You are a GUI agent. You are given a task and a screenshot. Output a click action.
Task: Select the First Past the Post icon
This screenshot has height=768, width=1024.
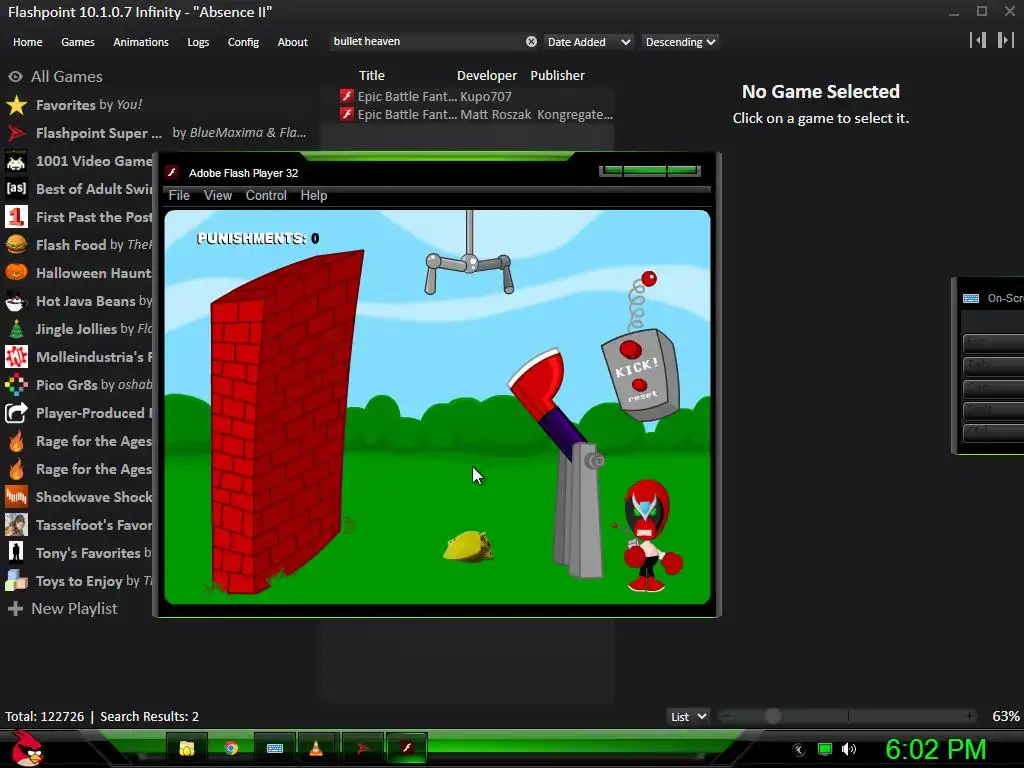pyautogui.click(x=16, y=217)
